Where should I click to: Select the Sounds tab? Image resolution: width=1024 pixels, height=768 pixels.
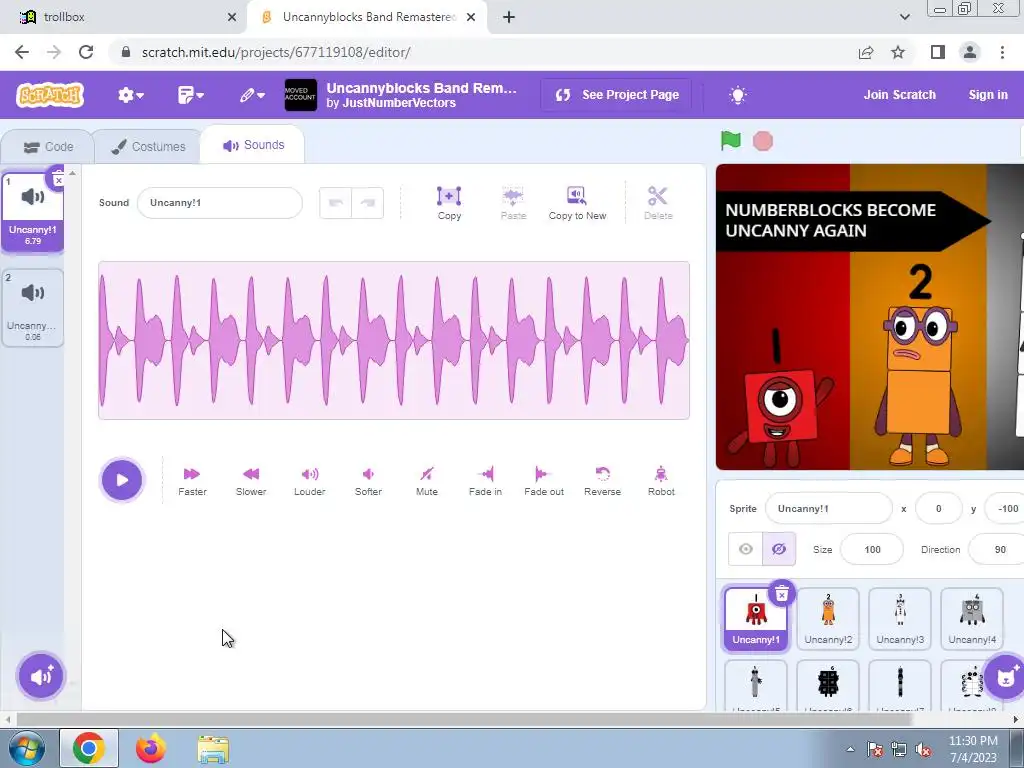click(253, 145)
